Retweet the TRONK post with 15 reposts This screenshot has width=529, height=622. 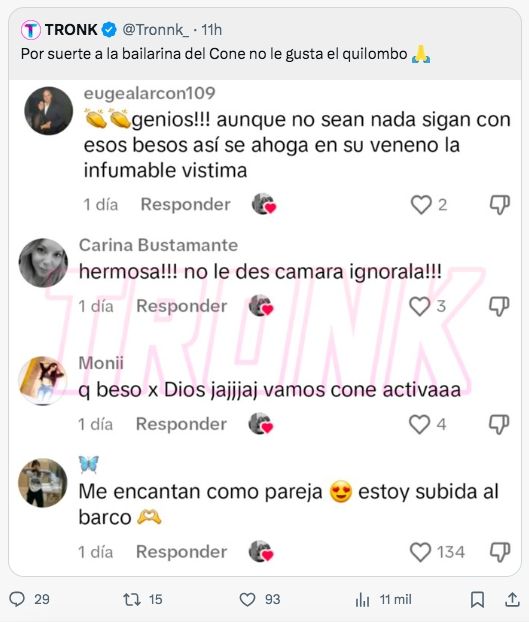(132, 599)
